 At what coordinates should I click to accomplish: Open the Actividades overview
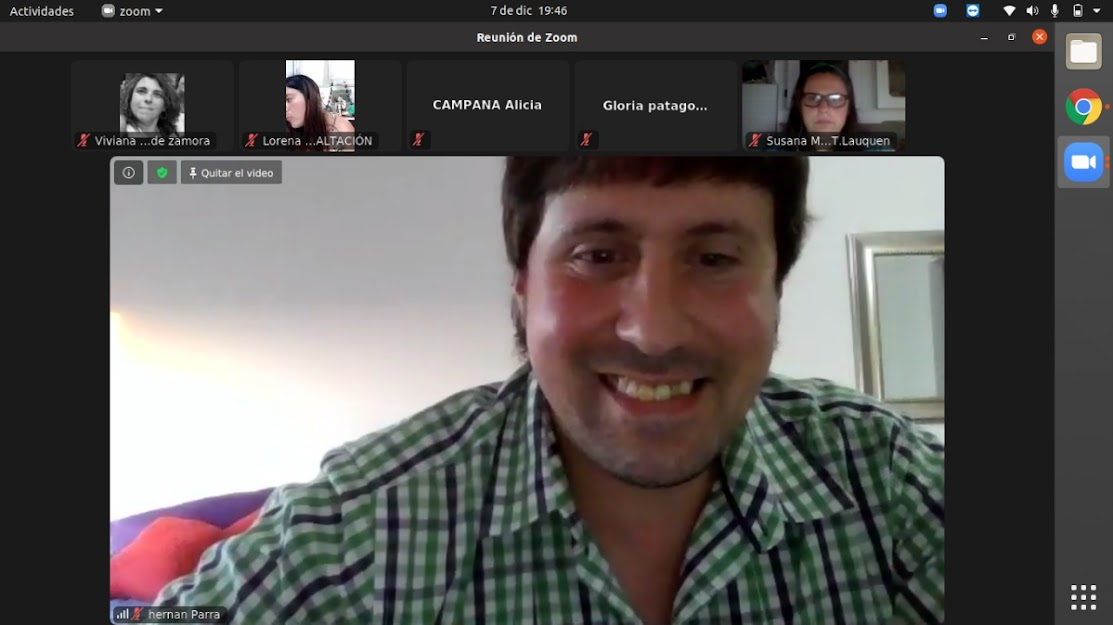point(42,11)
